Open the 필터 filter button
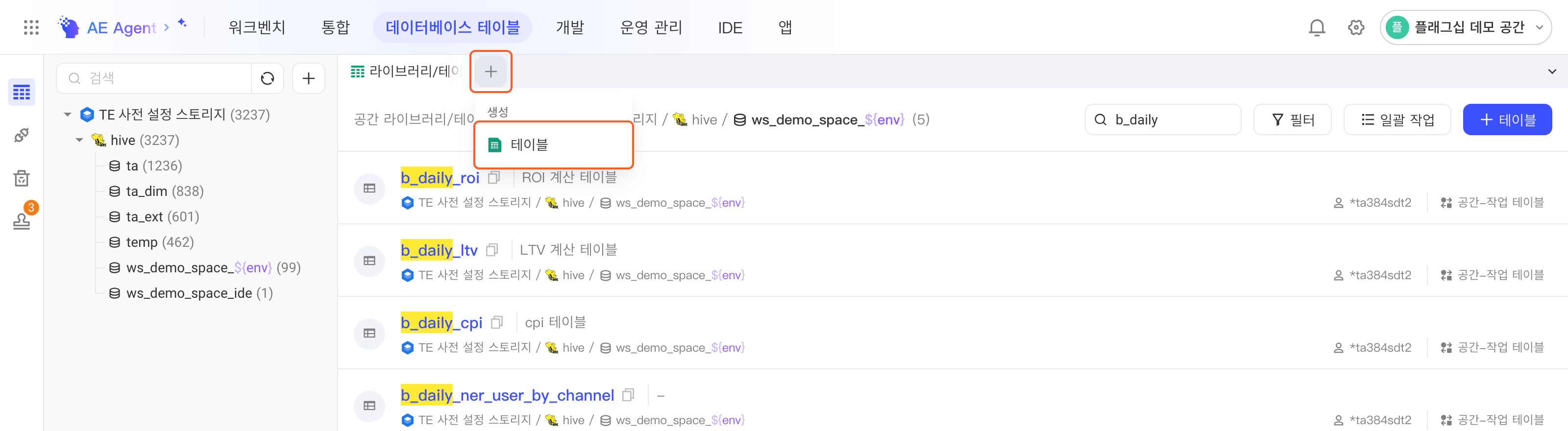 pyautogui.click(x=1292, y=120)
